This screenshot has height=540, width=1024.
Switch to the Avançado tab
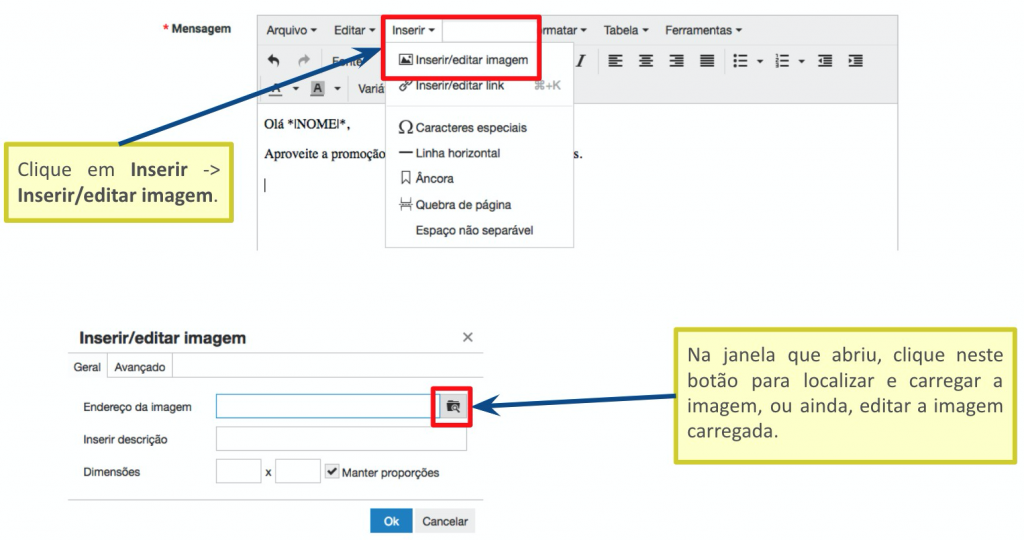click(x=140, y=367)
